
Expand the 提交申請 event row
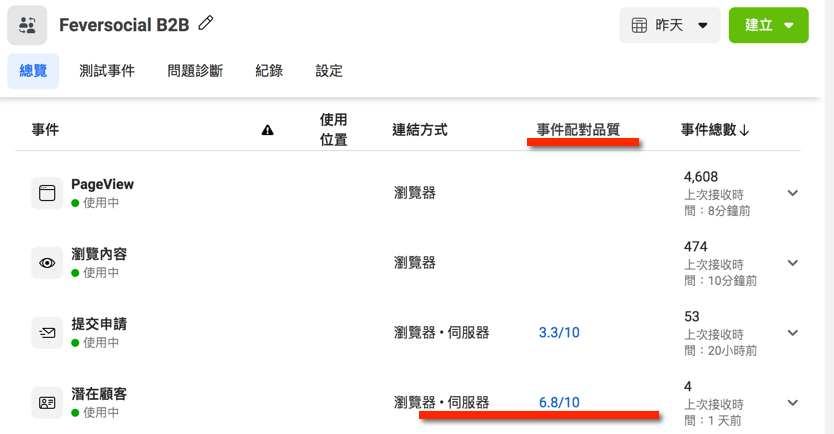(x=793, y=333)
